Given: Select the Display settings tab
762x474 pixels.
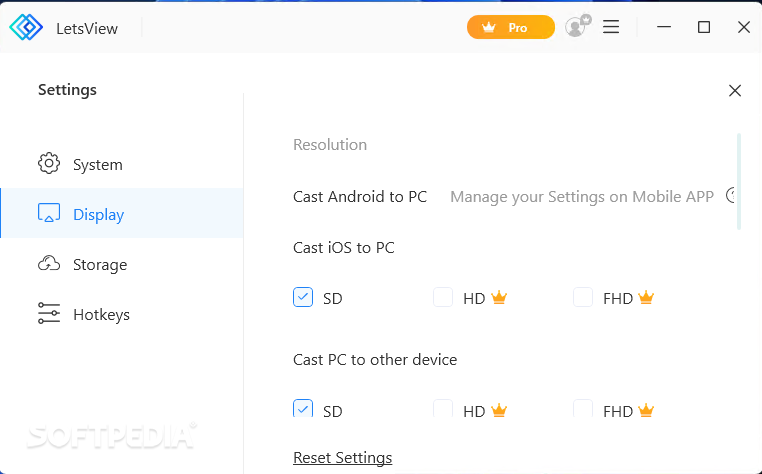Looking at the screenshot, I should point(121,214).
